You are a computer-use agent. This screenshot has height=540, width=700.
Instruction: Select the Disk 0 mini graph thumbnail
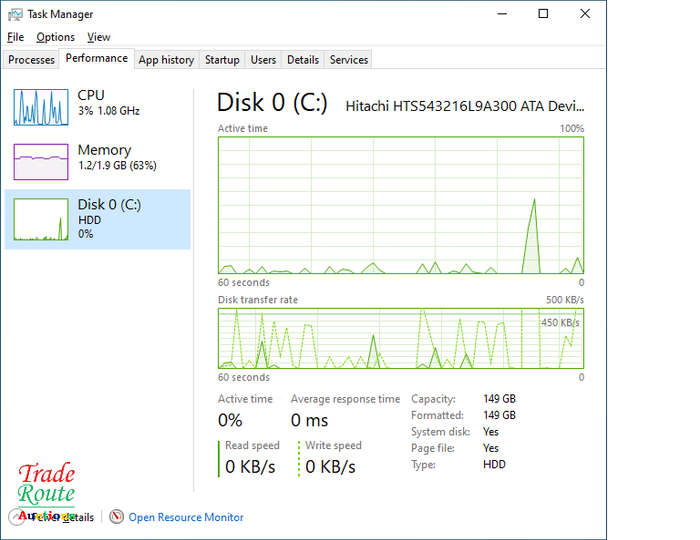coord(41,220)
